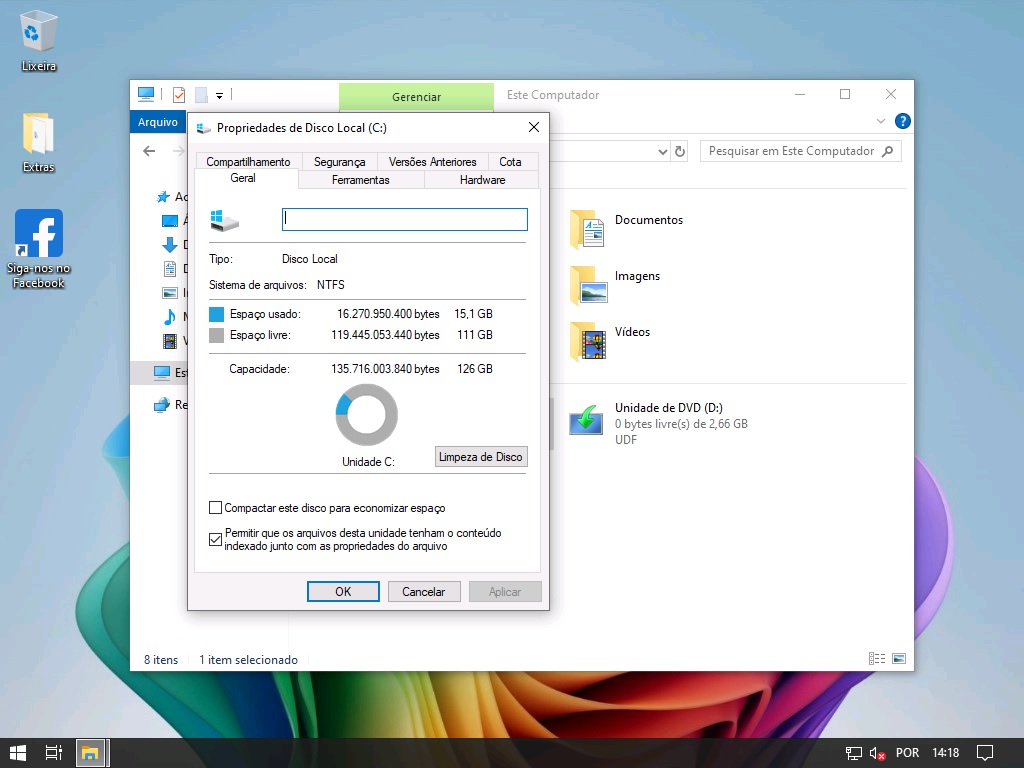Open the Windows Start menu
Image resolution: width=1024 pixels, height=768 pixels.
18,753
